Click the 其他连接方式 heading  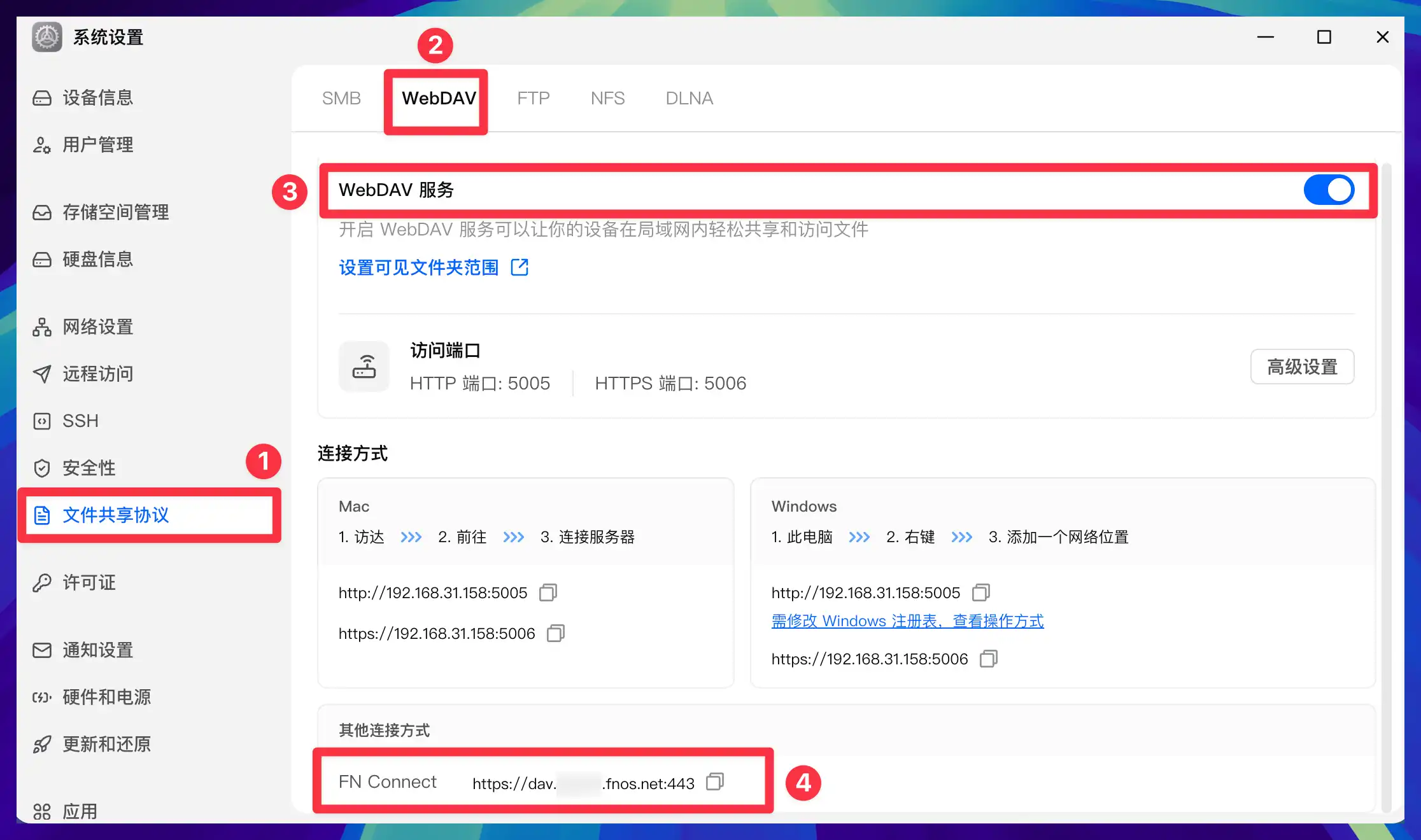[x=384, y=730]
